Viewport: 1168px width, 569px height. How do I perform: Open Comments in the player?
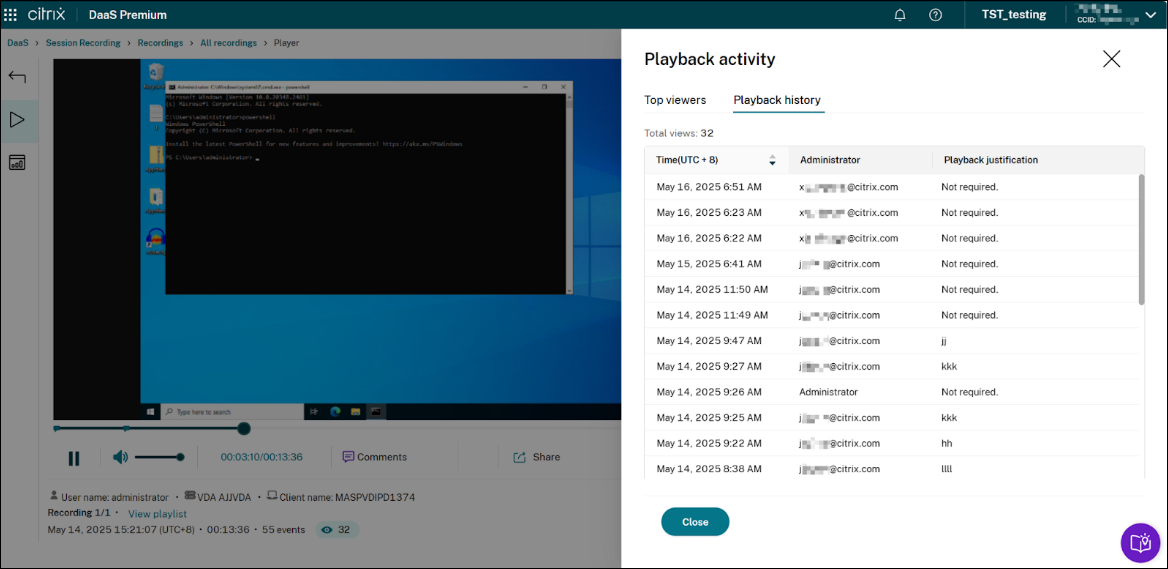375,457
